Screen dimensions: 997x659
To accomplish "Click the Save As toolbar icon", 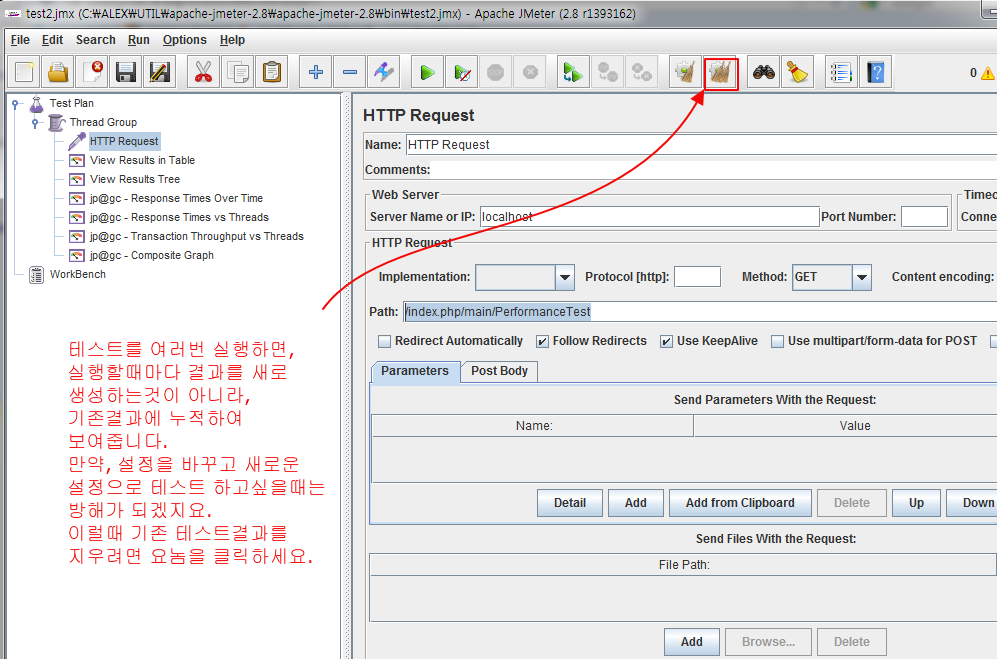I will pyautogui.click(x=160, y=73).
